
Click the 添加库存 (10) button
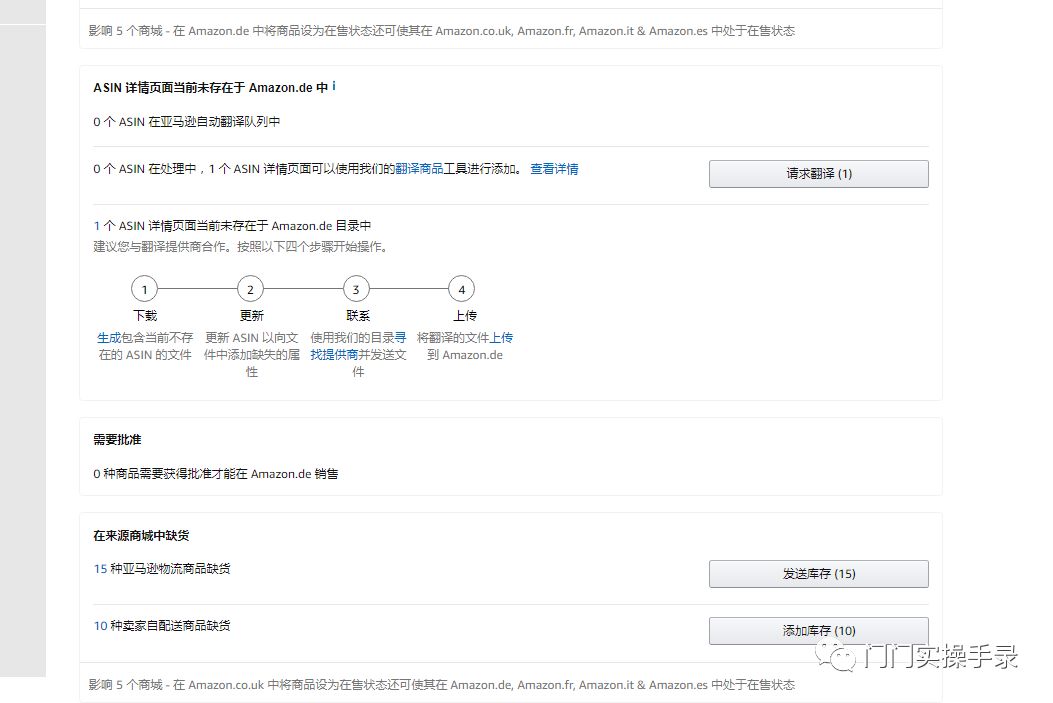pyautogui.click(x=819, y=631)
